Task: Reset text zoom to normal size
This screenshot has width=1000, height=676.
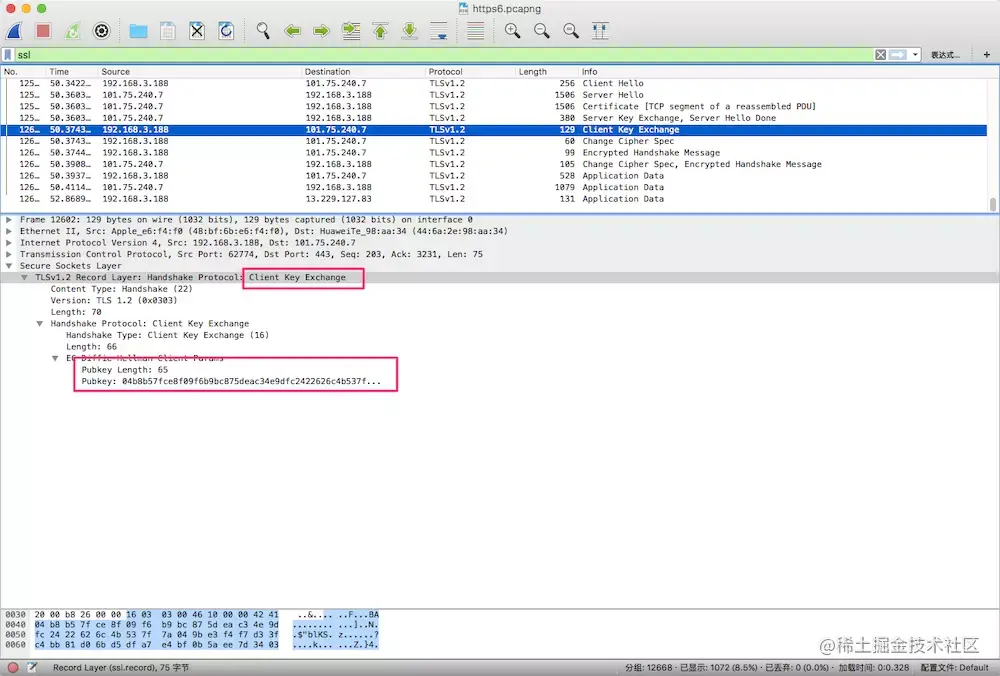Action: [571, 31]
